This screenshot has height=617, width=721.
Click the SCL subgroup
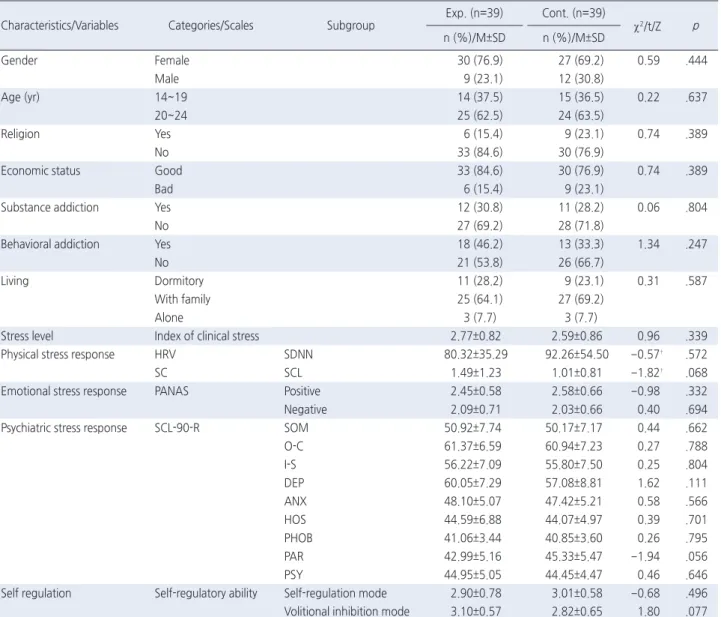293,373
